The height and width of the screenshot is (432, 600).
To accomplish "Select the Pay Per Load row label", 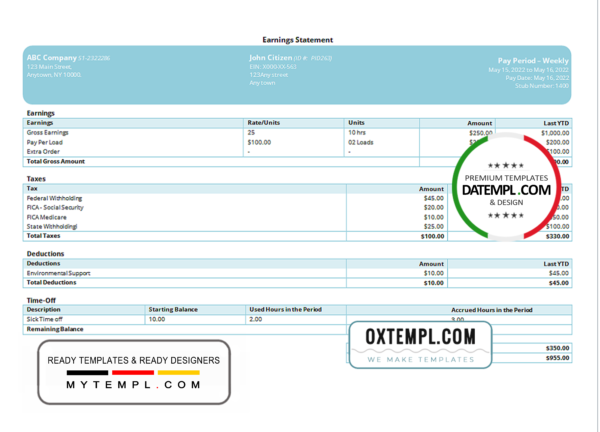I will (x=44, y=142).
